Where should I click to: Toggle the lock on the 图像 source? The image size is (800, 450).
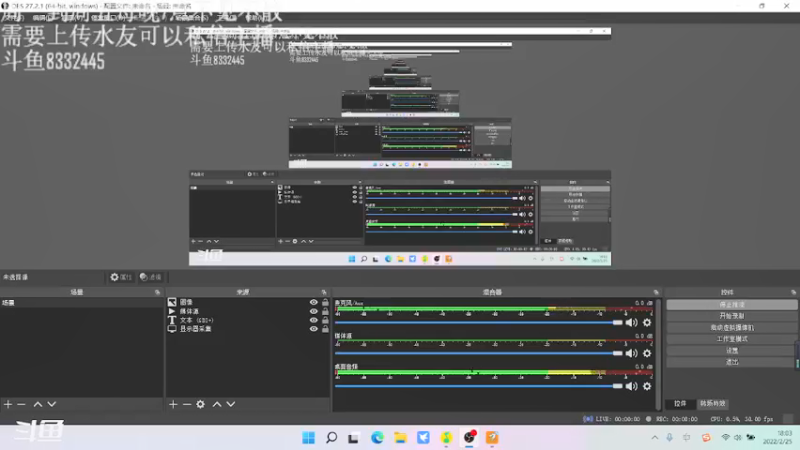(x=325, y=302)
